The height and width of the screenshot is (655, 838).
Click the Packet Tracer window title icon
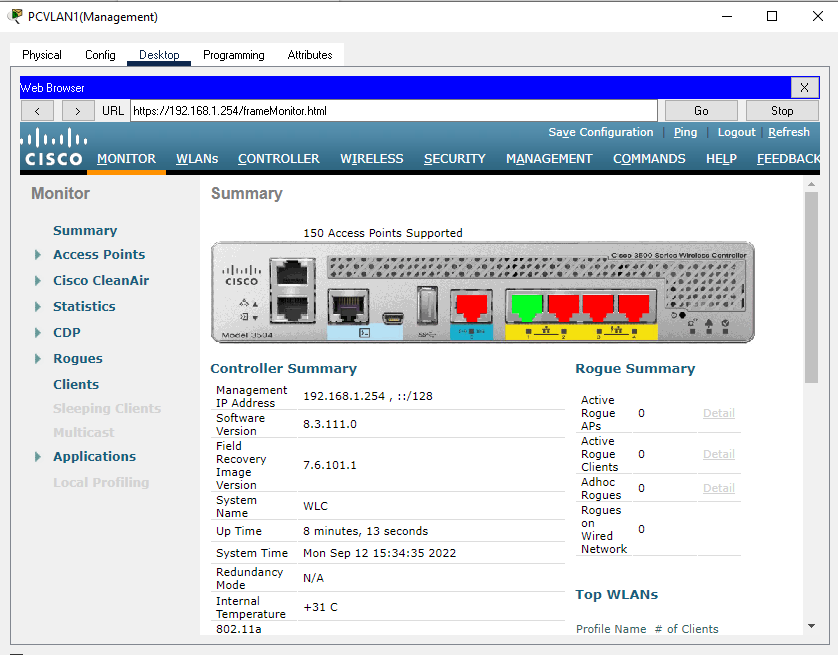(x=15, y=16)
